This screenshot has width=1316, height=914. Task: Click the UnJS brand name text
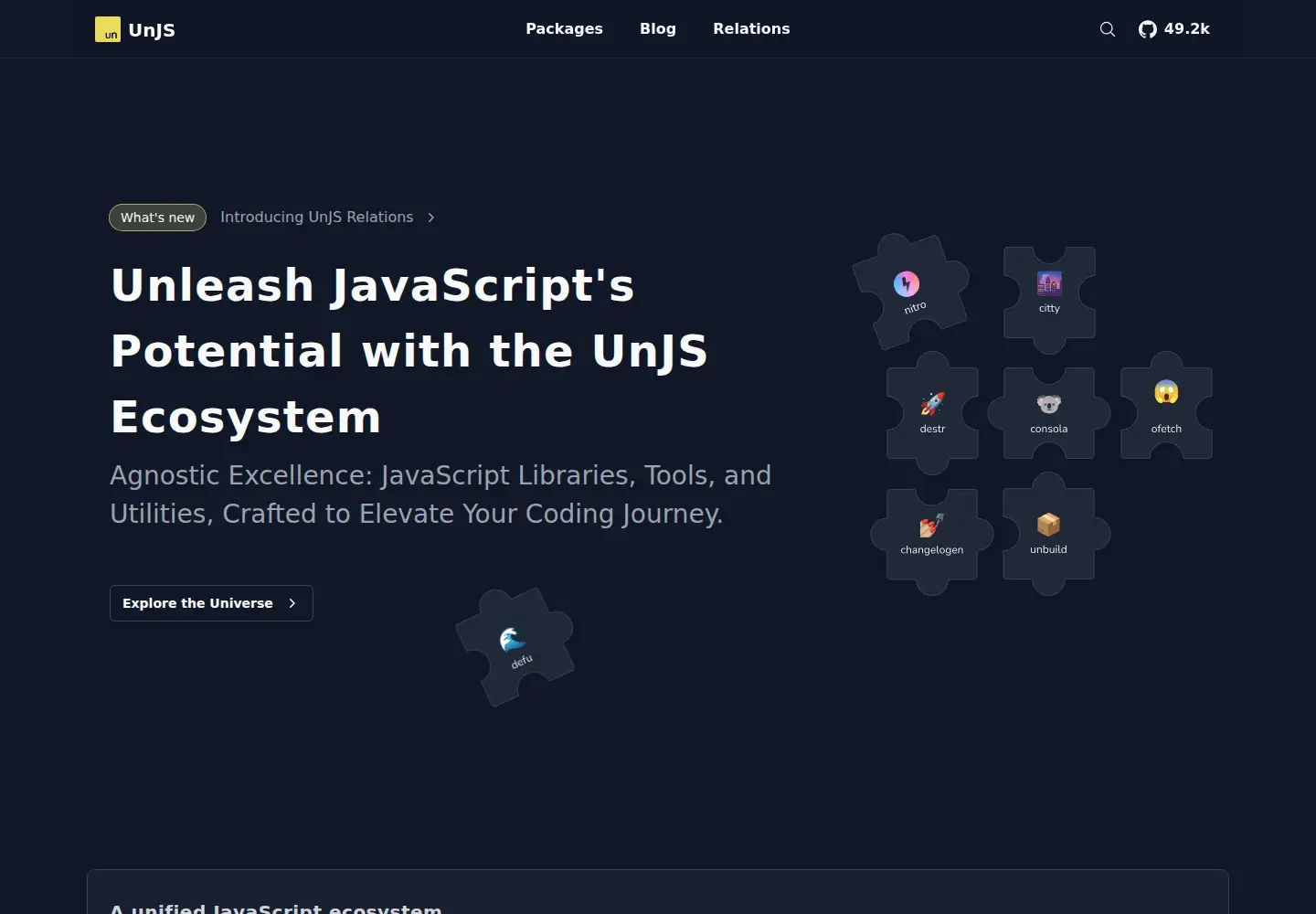(x=152, y=30)
